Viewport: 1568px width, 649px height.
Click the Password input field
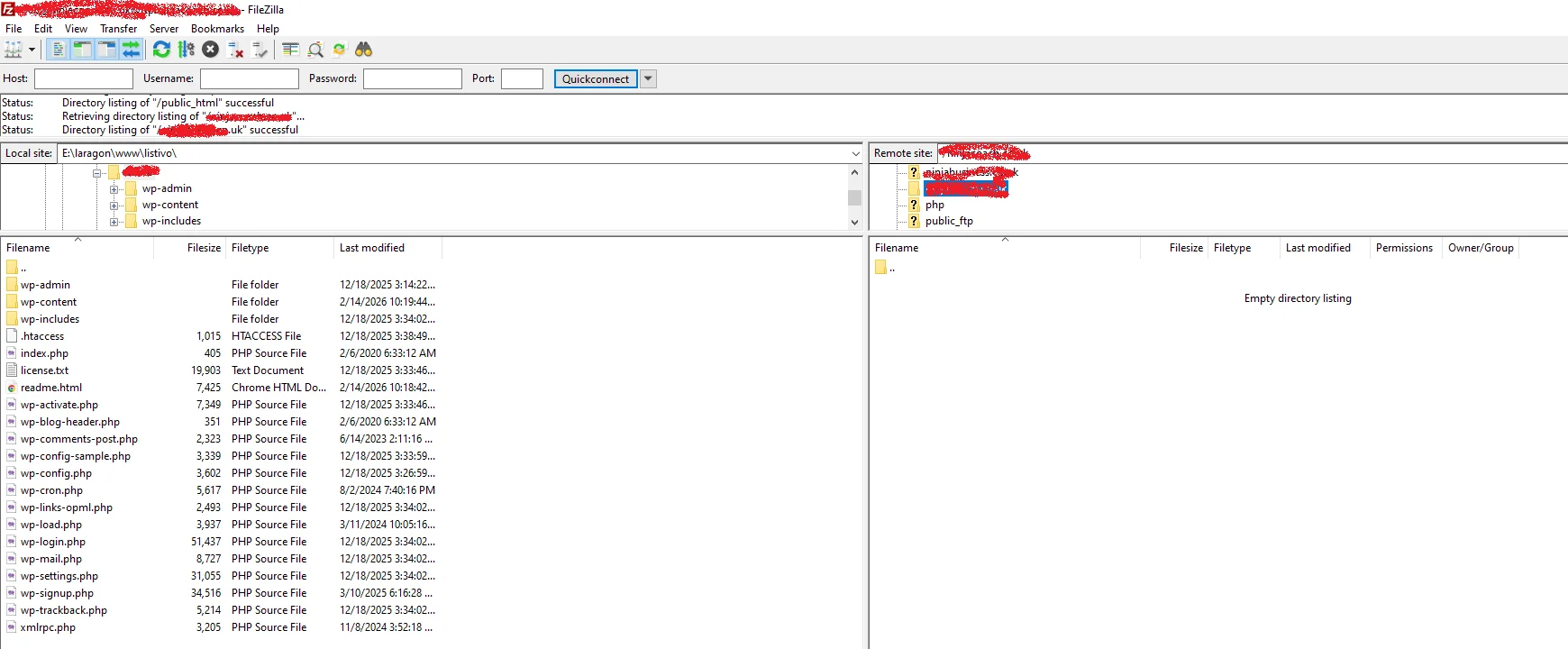(x=413, y=78)
